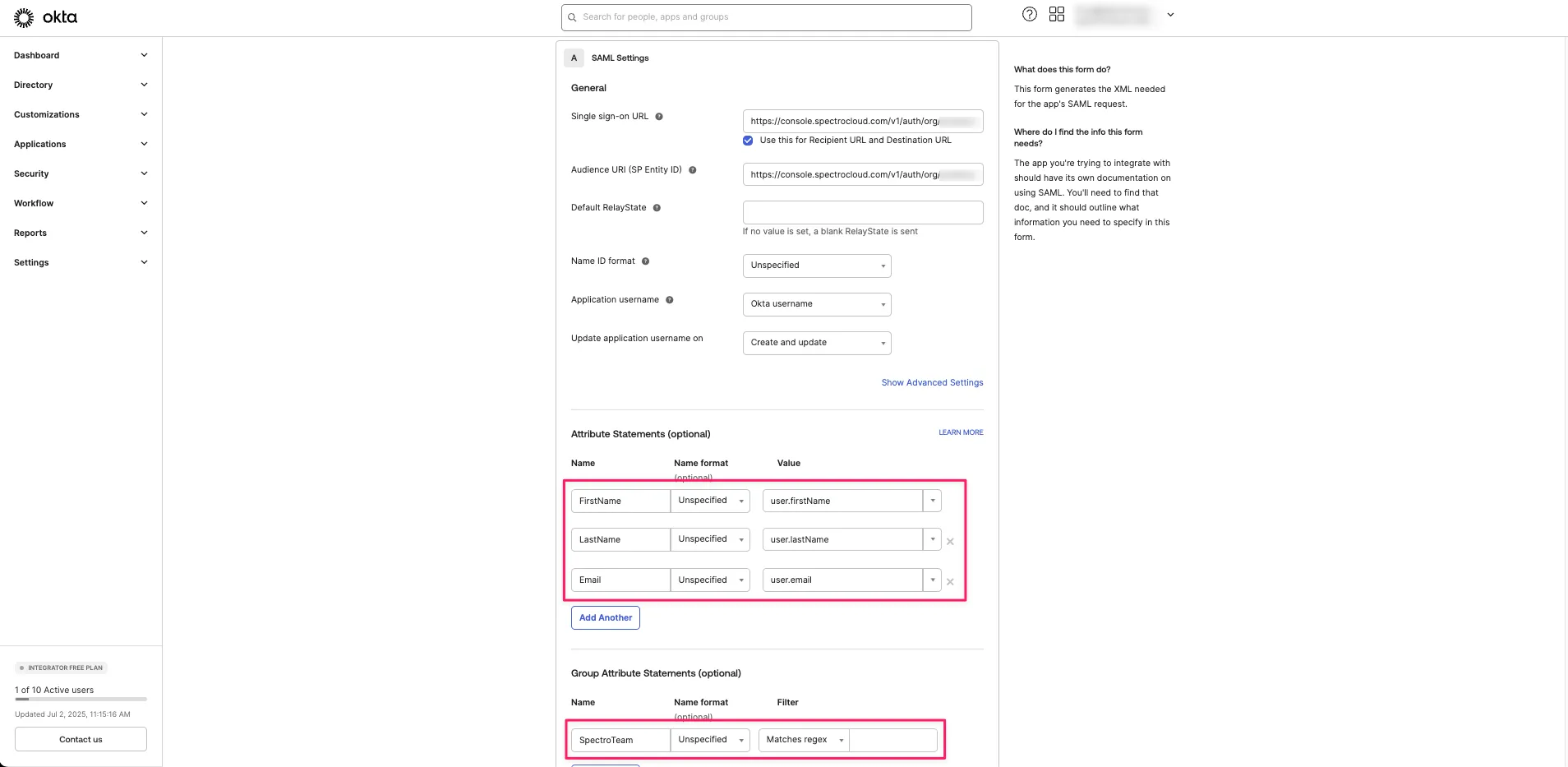Click the help icon beside Audience URI field
1568x767 pixels.
pyautogui.click(x=692, y=170)
